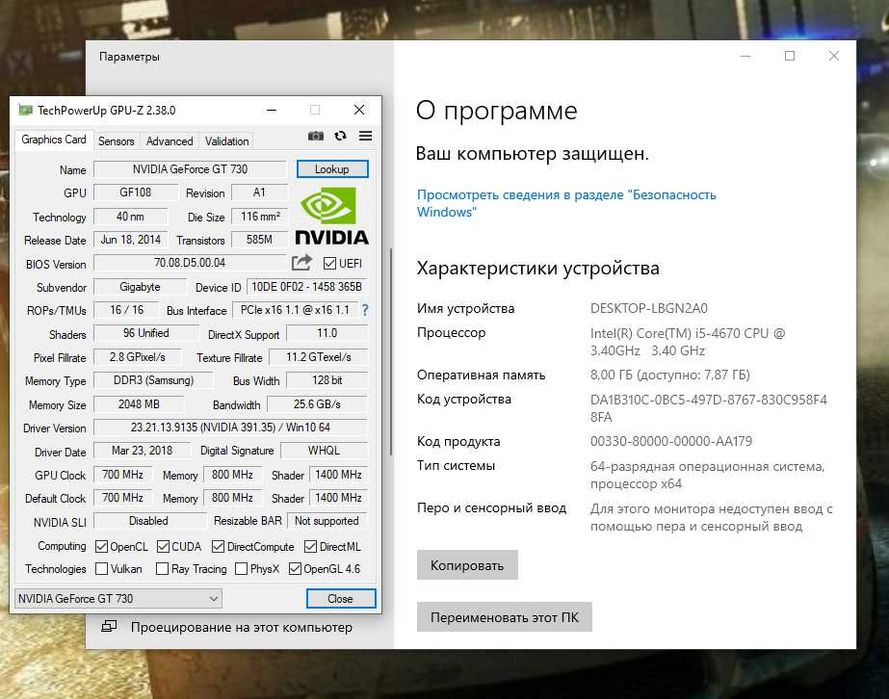This screenshot has height=699, width=889.
Task: Click the Memory Size 2048 MB value
Action: tap(139, 404)
